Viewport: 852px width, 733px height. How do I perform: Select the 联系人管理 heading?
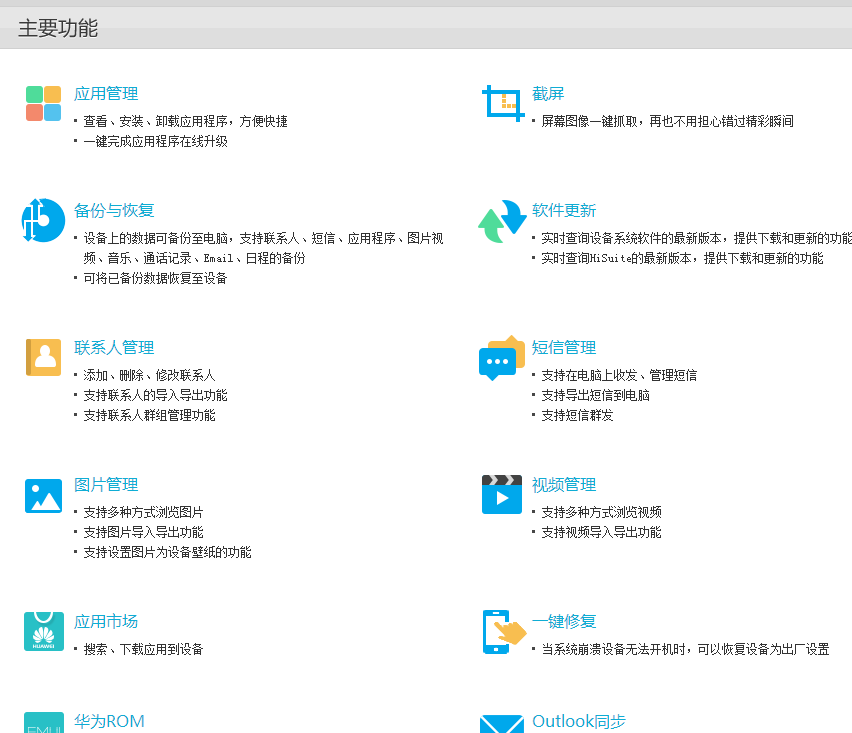pos(114,348)
